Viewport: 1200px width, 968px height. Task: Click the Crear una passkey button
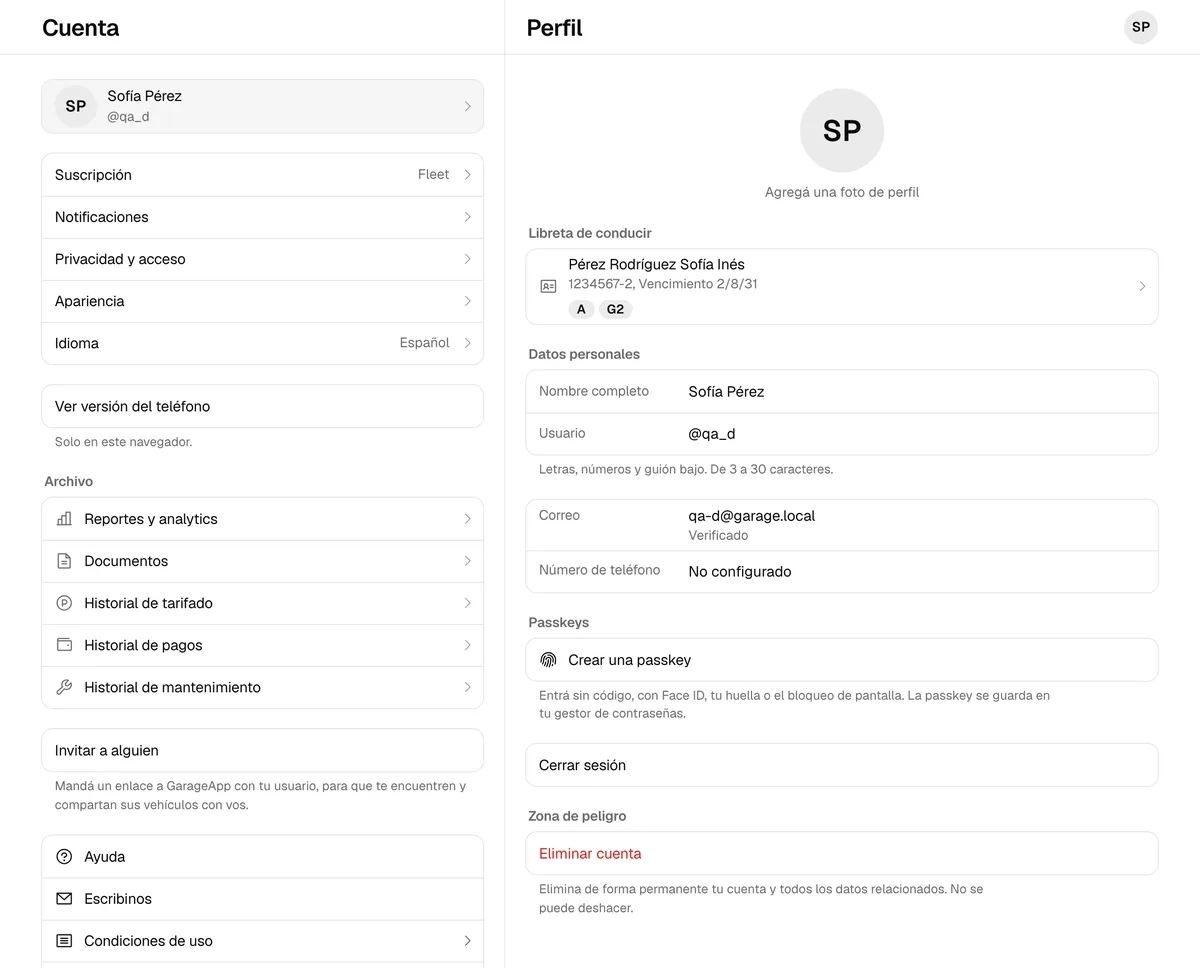(x=842, y=660)
